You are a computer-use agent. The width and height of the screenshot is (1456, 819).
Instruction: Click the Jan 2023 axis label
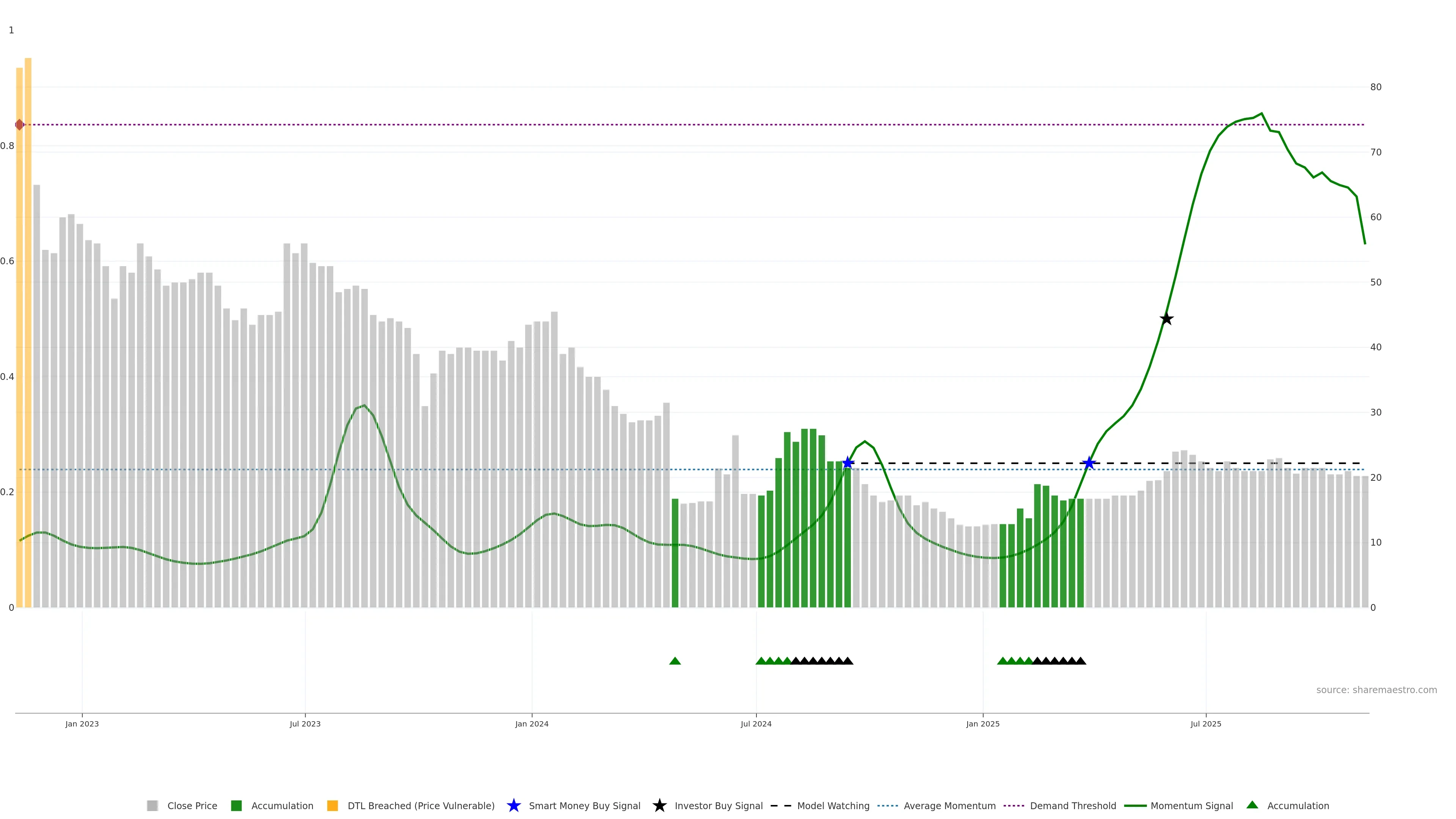pos(82,723)
